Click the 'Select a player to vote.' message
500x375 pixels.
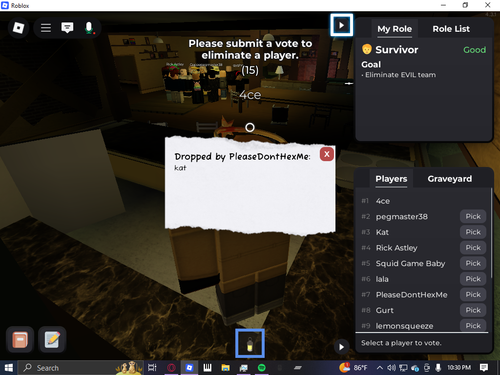[x=401, y=343]
